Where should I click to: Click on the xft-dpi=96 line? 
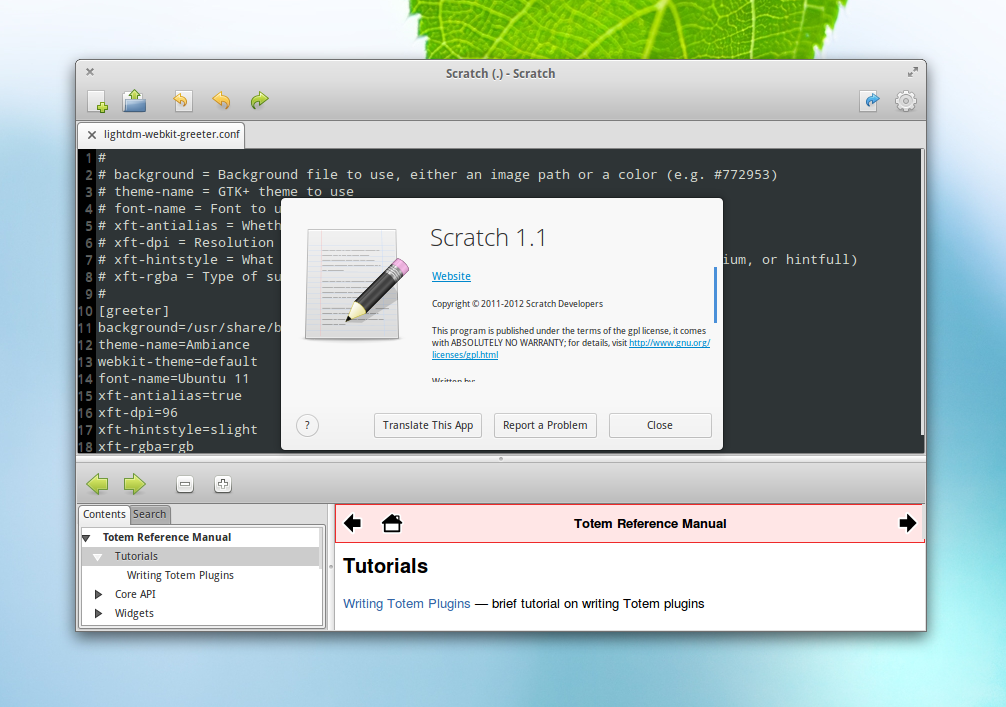pos(137,413)
